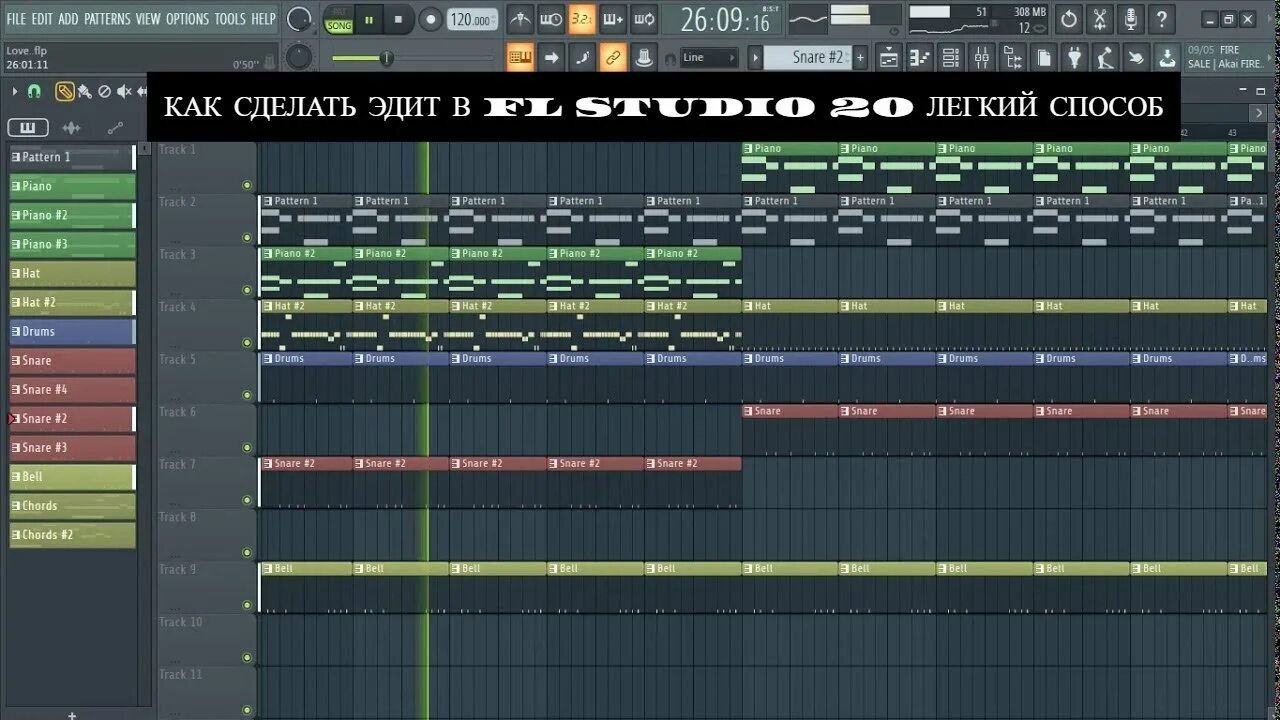Select Snare #4 in pattern list
Image resolution: width=1280 pixels, height=720 pixels.
pyautogui.click(x=72, y=389)
